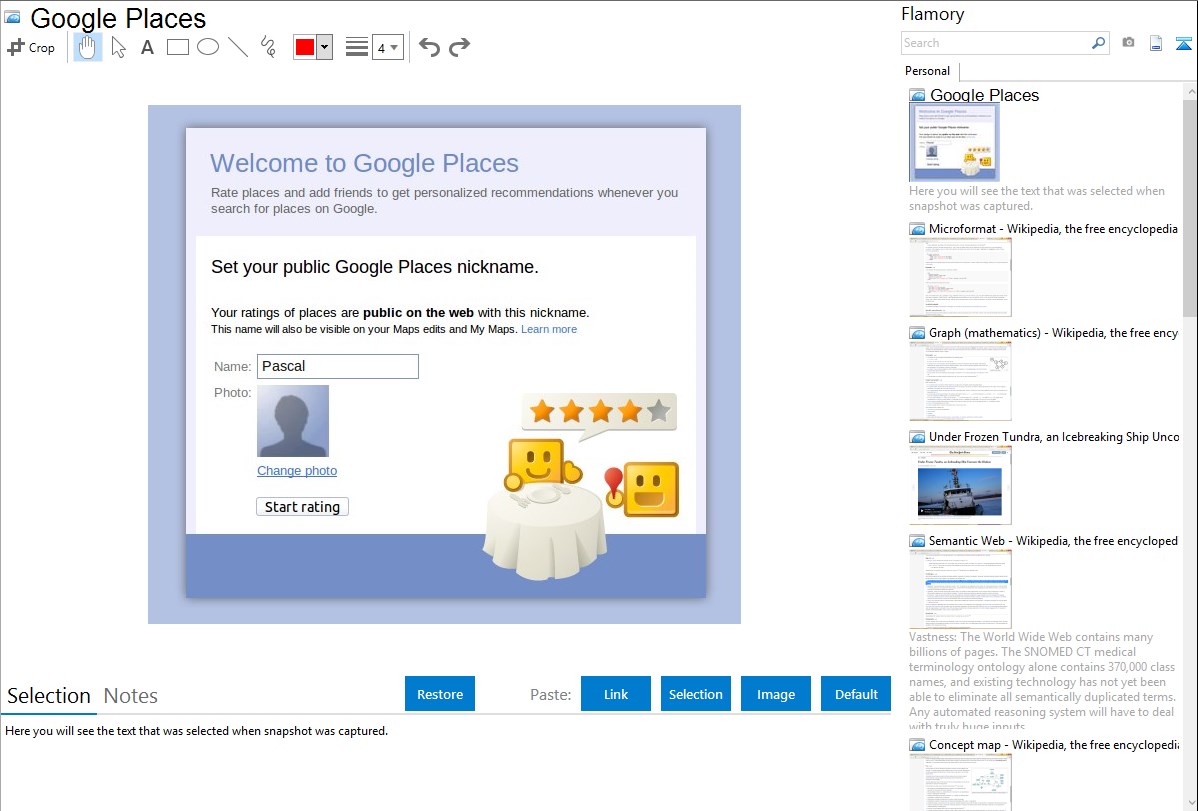Redo the last annotation
Image resolution: width=1198 pixels, height=811 pixels.
459,47
